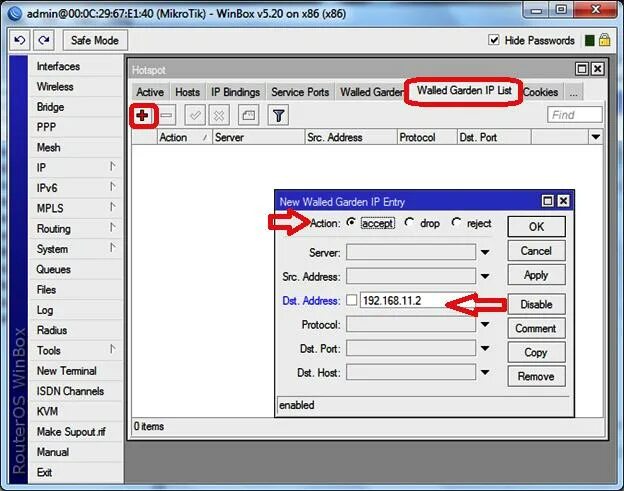Viewport: 624px width, 491px height.
Task: Select the drop action radio button
Action: 409,222
